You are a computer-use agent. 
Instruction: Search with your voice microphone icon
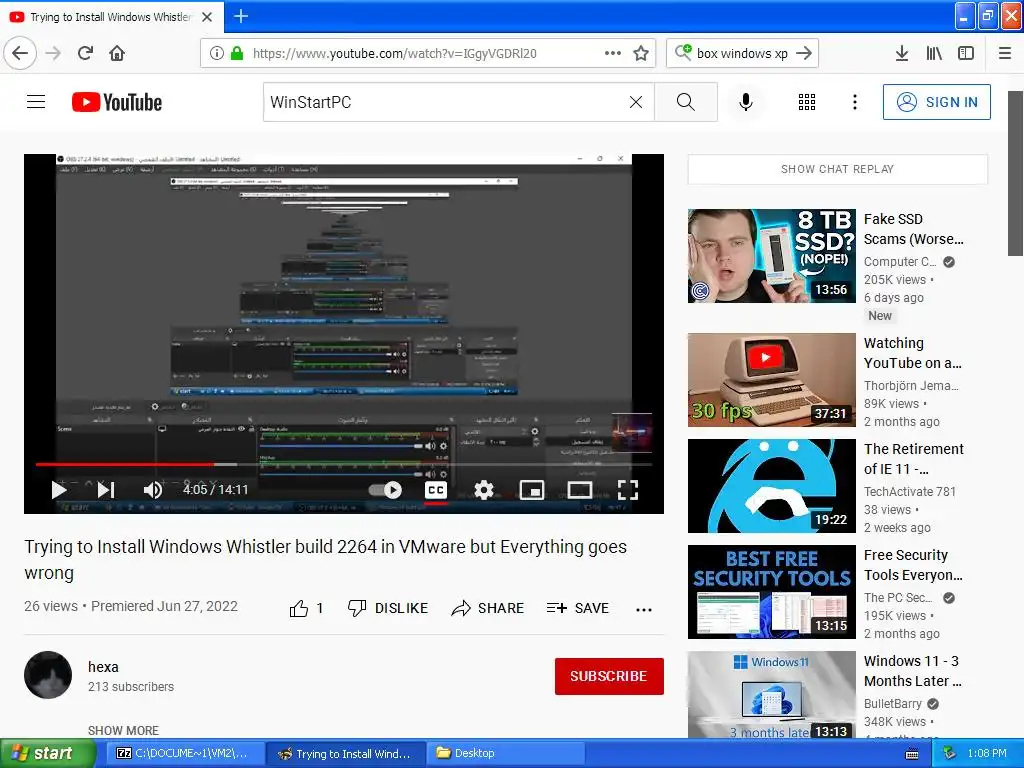[x=746, y=102]
